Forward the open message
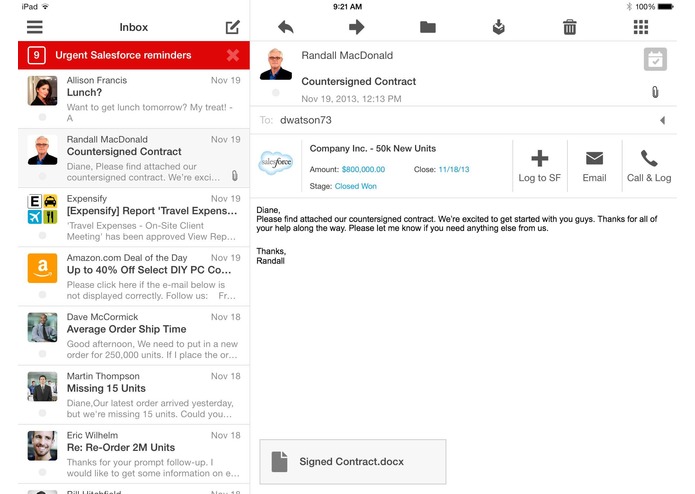Screen dimensions: 695x494 point(356,27)
